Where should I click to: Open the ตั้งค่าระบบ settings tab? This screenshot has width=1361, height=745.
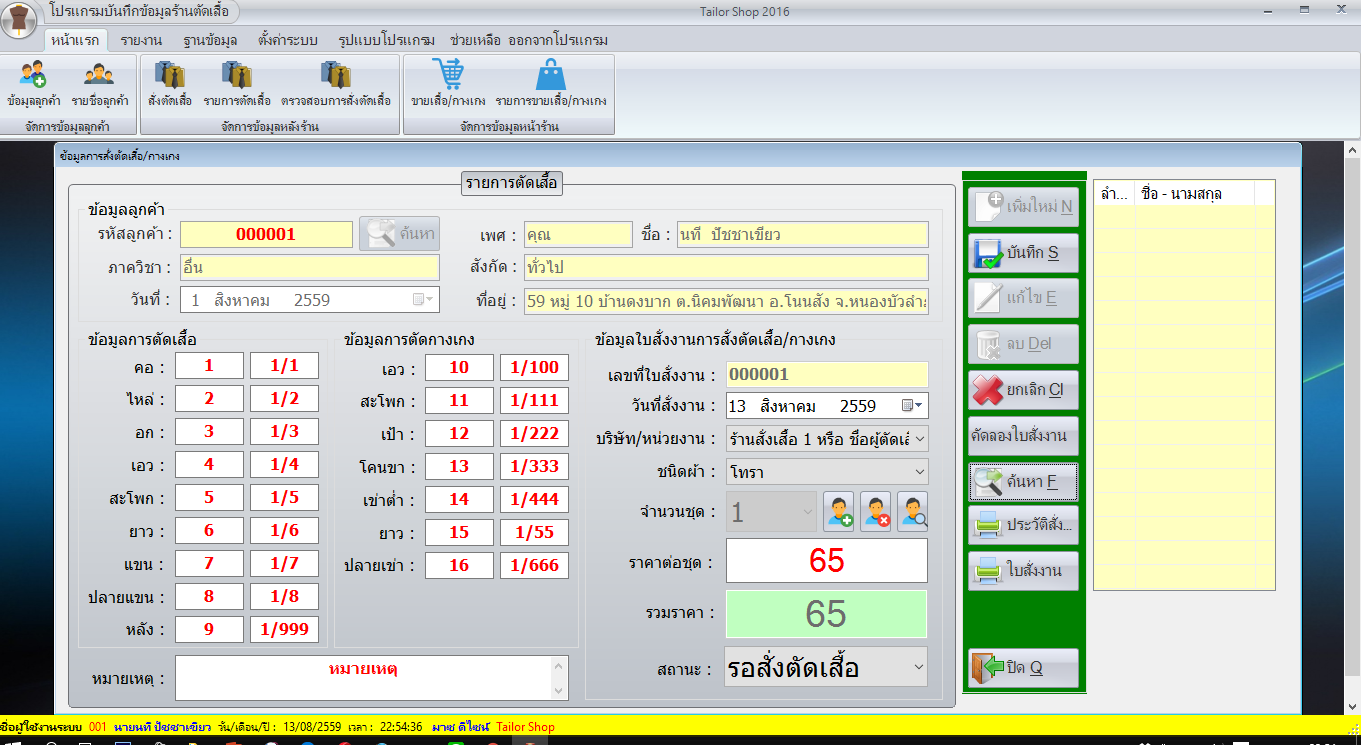click(287, 40)
